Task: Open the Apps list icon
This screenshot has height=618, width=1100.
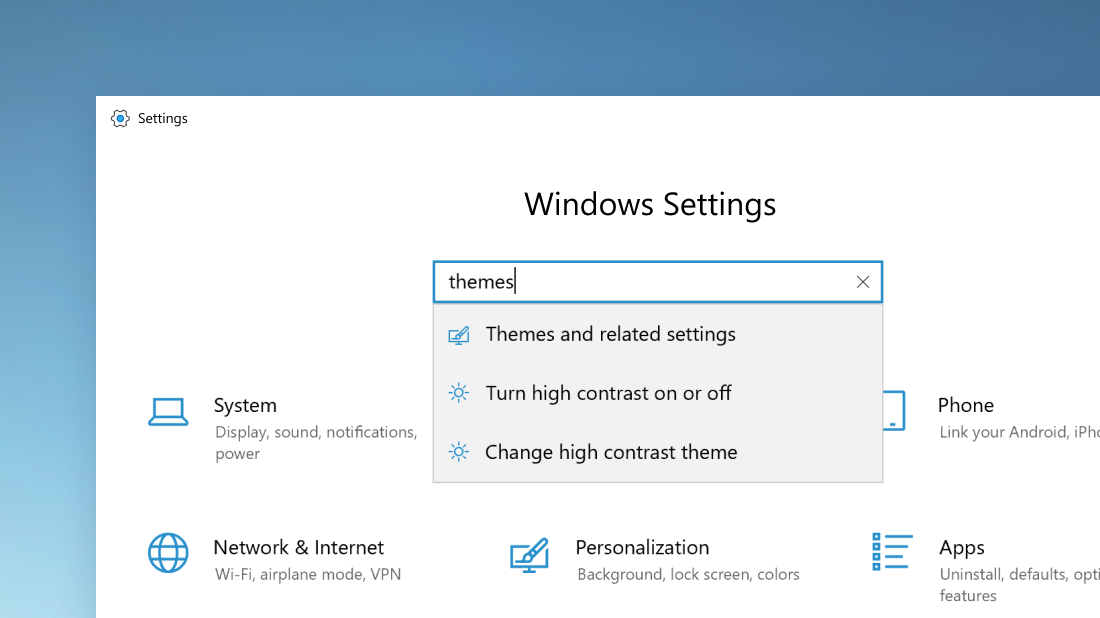Action: point(892,551)
